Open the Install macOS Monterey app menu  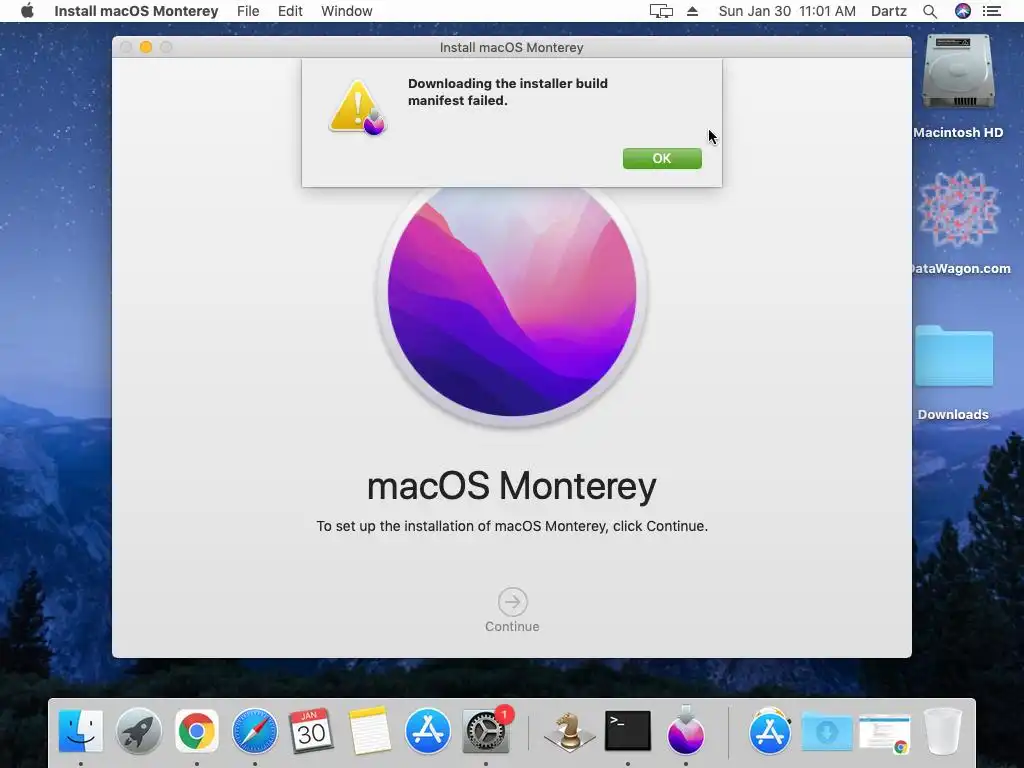pyautogui.click(x=136, y=11)
